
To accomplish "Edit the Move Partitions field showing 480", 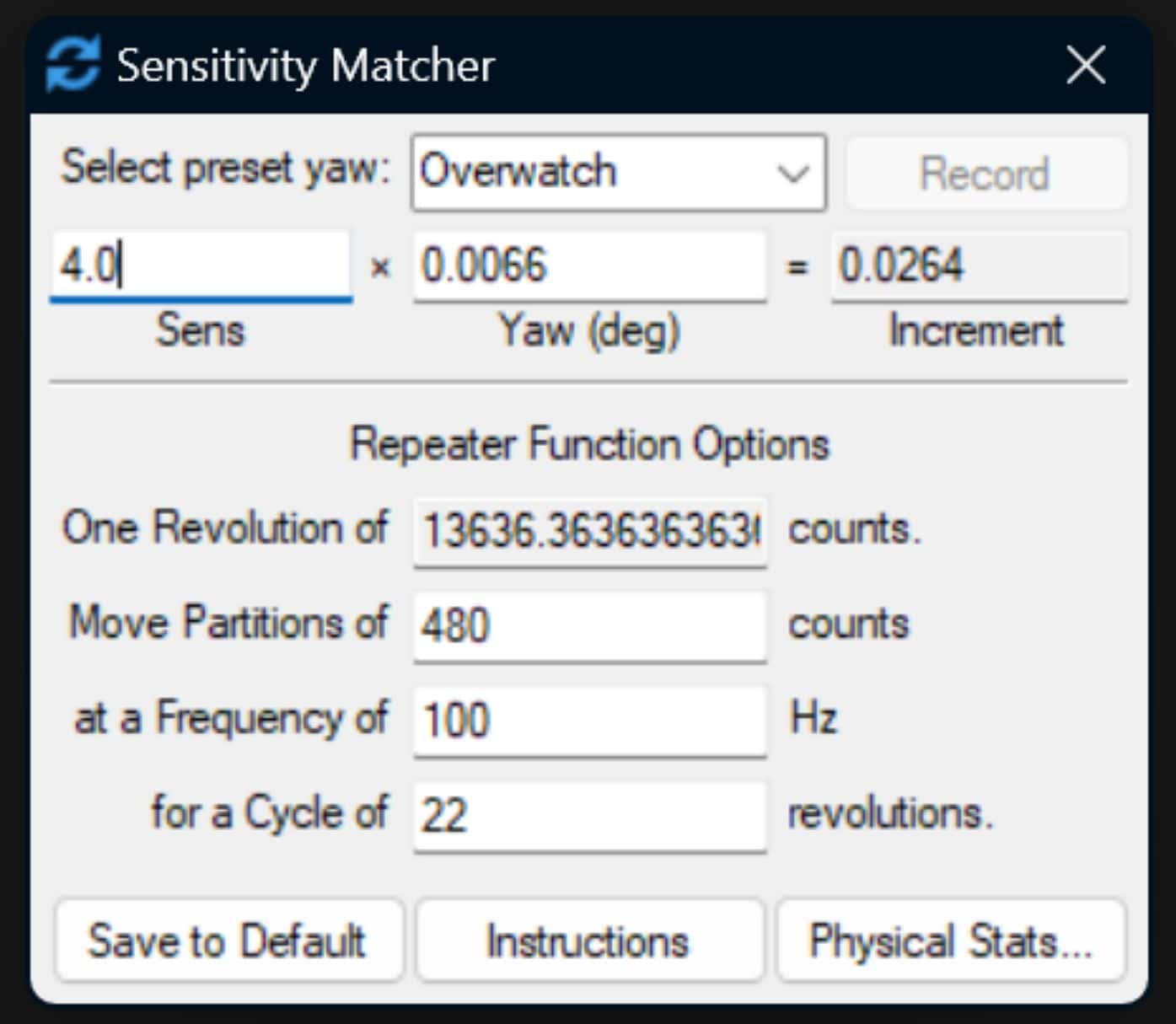I will (589, 625).
